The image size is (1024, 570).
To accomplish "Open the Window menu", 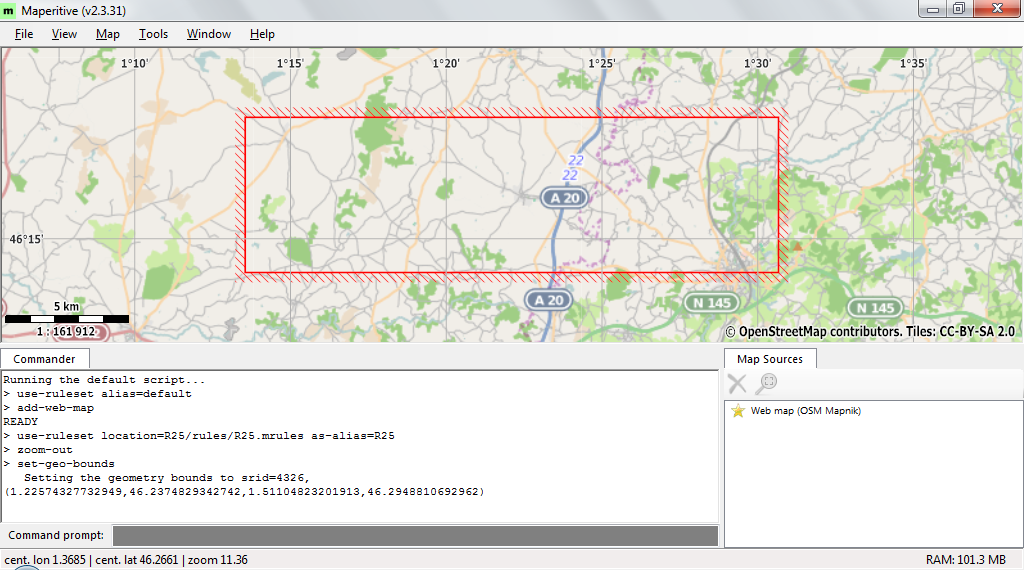I will [208, 34].
